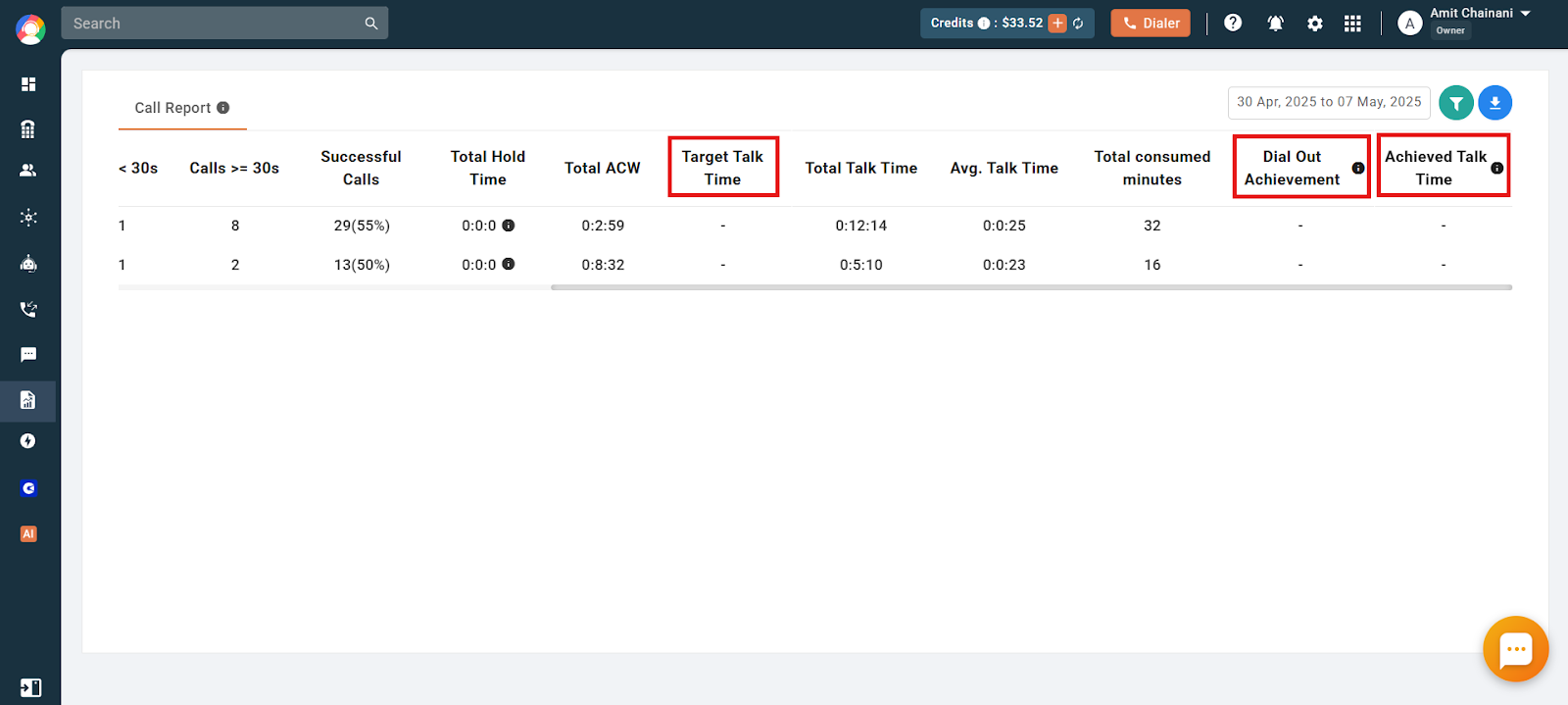Viewport: 1568px width, 705px height.
Task: Click the Successful Calls column header
Action: click(x=361, y=168)
